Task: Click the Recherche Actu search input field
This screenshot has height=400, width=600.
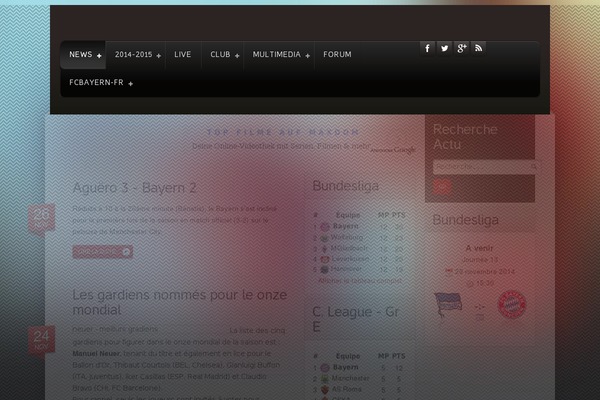Action: pos(483,167)
